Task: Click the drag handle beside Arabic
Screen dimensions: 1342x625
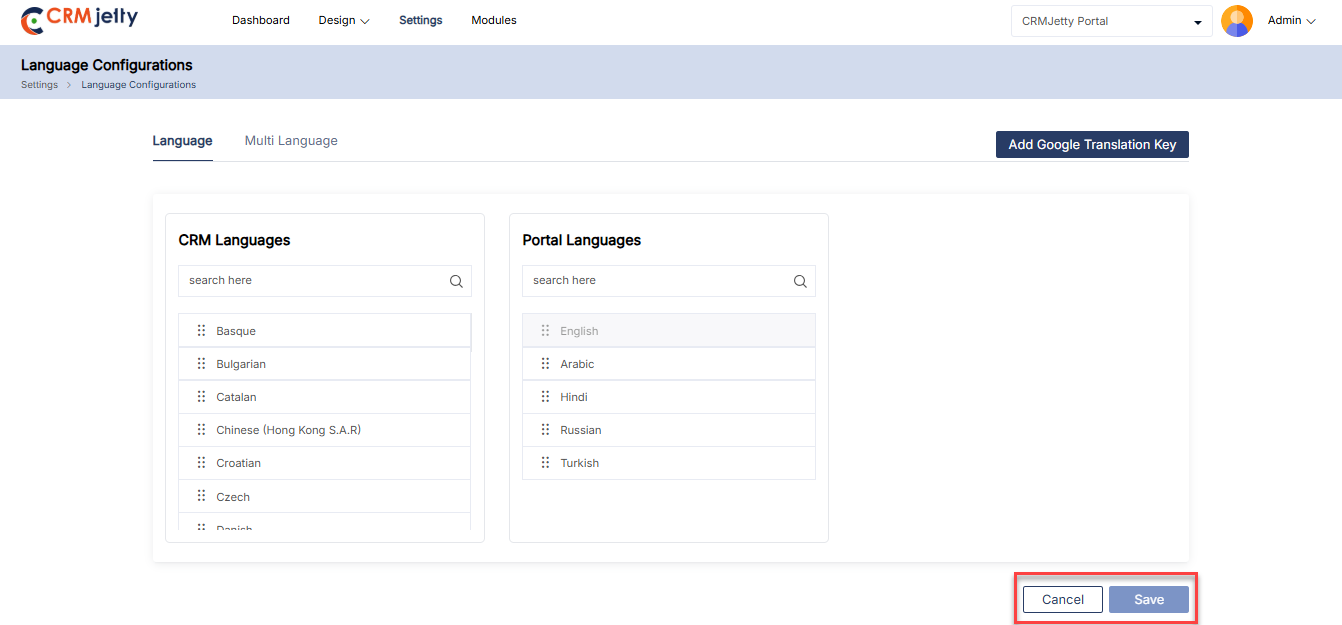Action: pos(545,364)
